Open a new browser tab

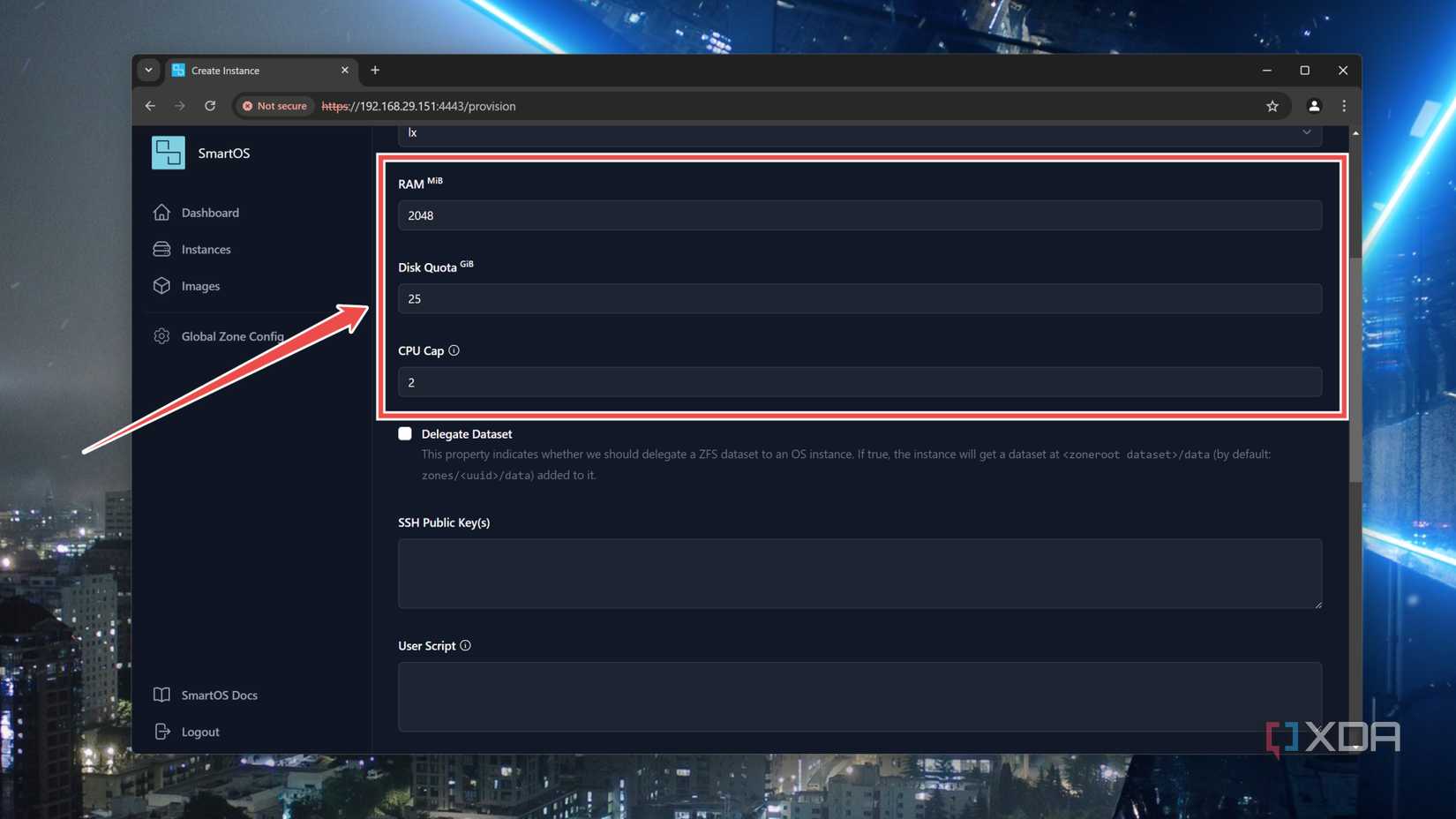[x=375, y=71]
